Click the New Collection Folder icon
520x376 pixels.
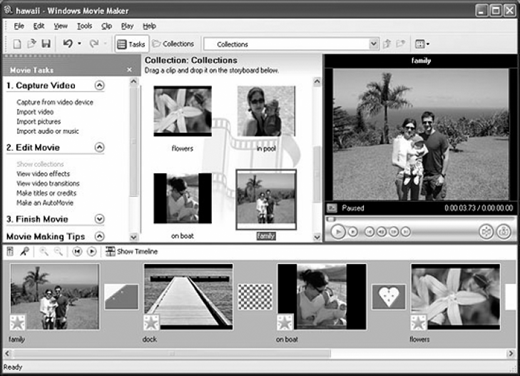point(400,44)
